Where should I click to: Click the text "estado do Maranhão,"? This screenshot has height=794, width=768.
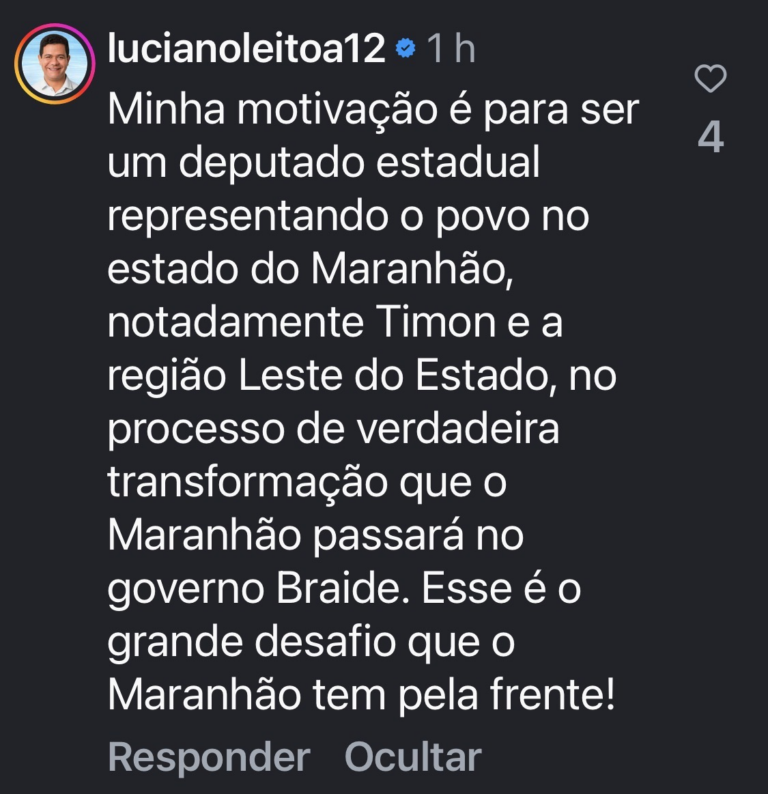coord(311,270)
